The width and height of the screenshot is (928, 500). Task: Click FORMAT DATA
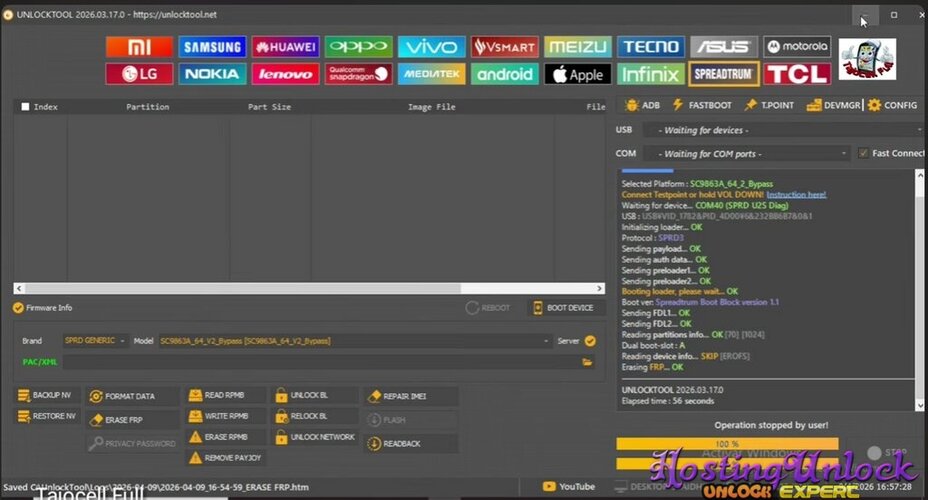coord(133,396)
